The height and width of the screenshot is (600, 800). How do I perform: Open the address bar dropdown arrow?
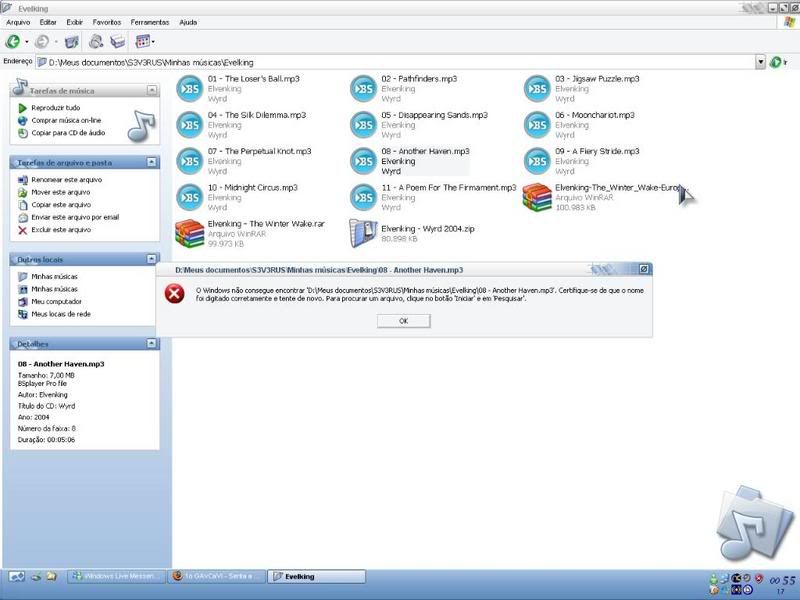[760, 62]
